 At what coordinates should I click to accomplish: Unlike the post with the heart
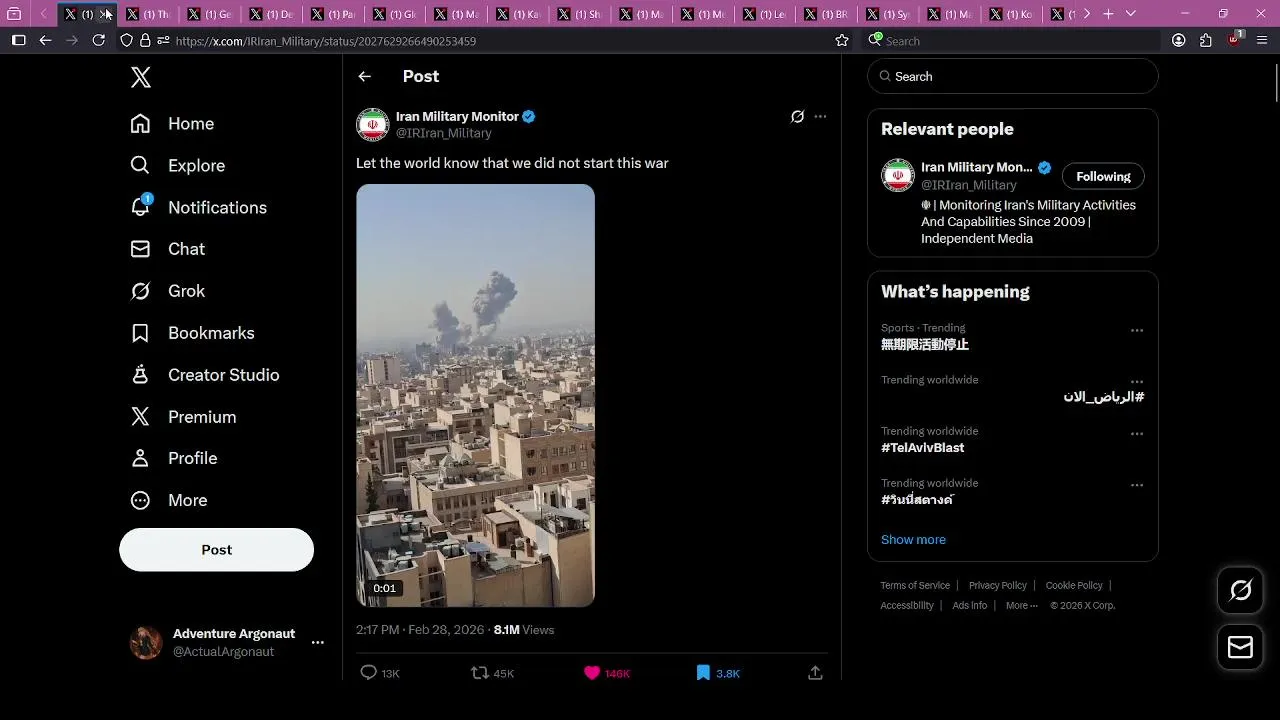(x=592, y=673)
